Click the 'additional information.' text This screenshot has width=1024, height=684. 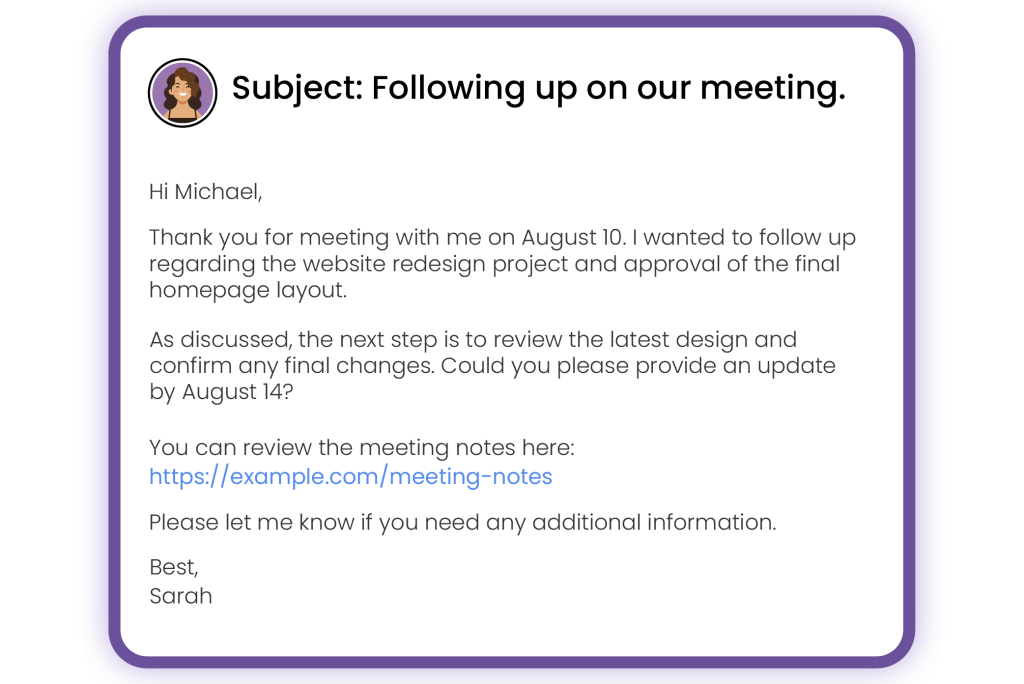click(654, 523)
